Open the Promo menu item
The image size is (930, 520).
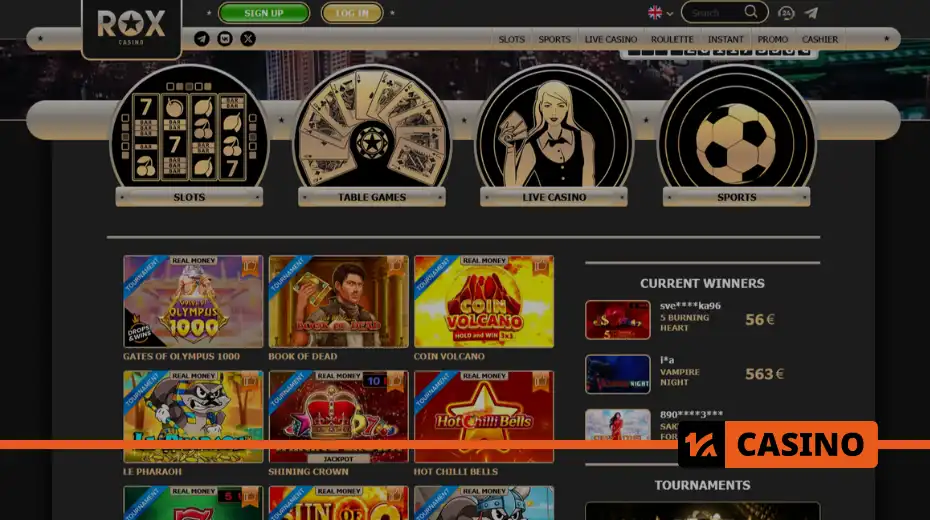(x=772, y=39)
